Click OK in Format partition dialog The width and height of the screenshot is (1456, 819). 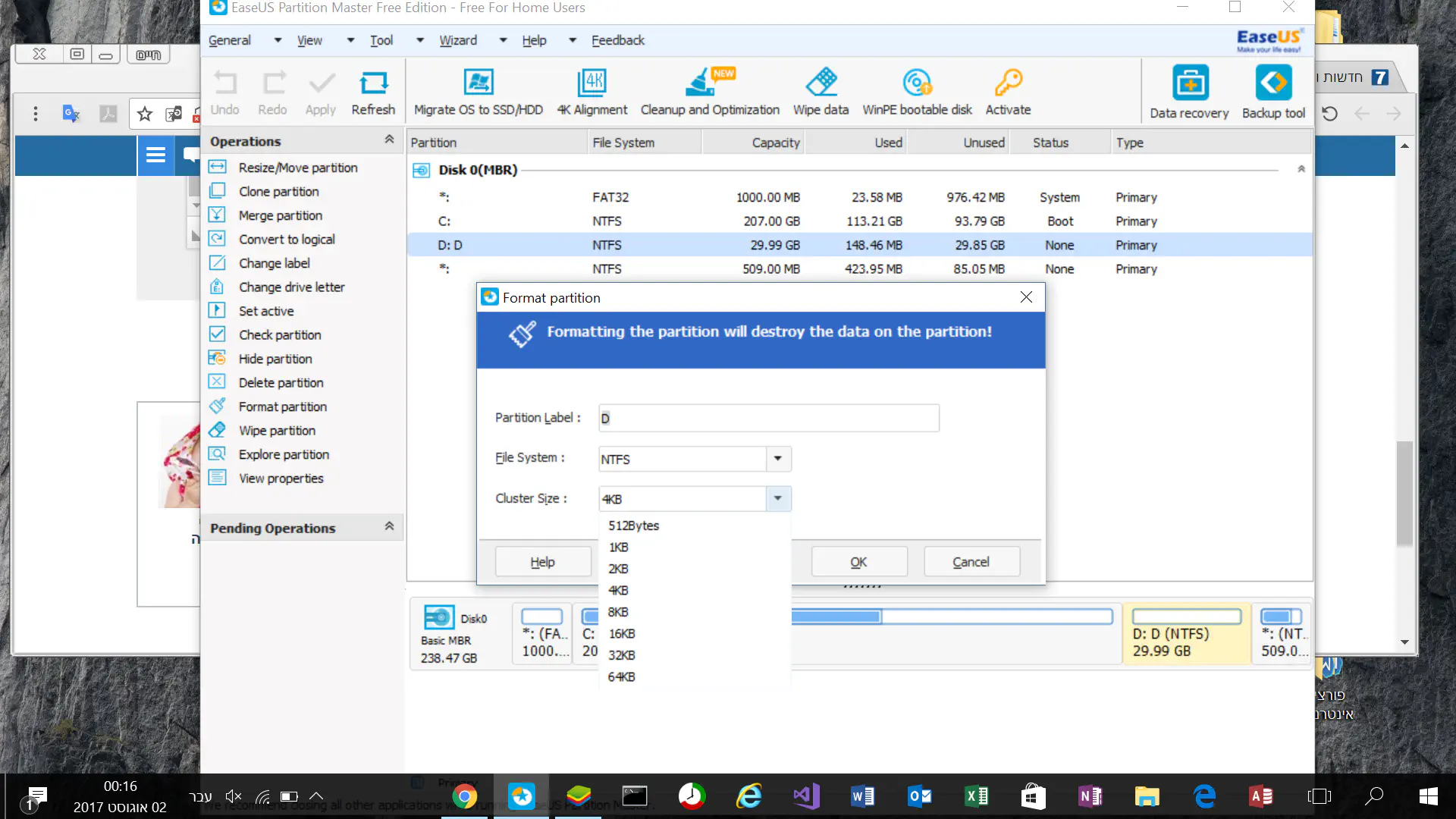858,562
